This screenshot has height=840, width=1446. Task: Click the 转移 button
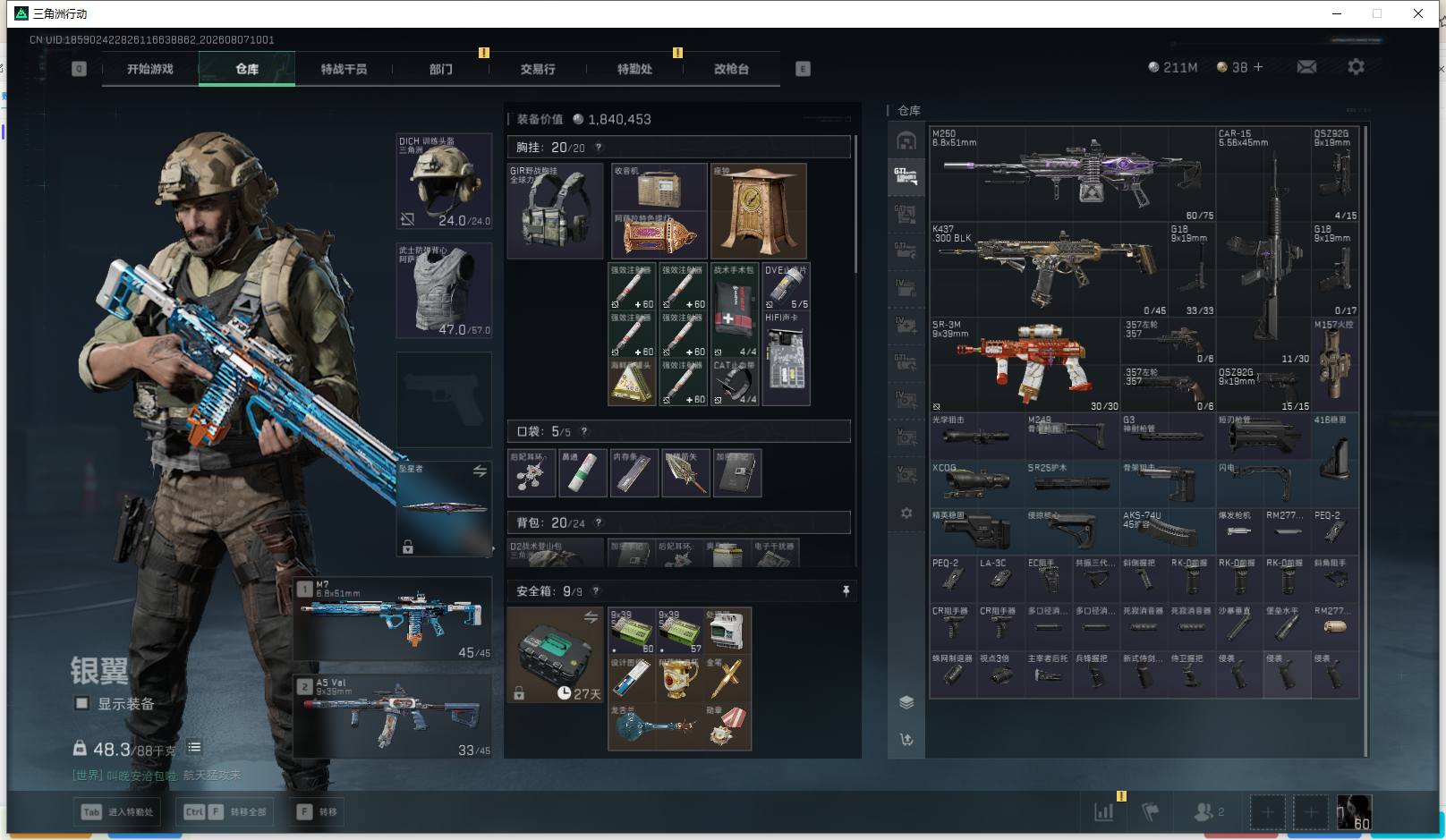click(x=318, y=812)
